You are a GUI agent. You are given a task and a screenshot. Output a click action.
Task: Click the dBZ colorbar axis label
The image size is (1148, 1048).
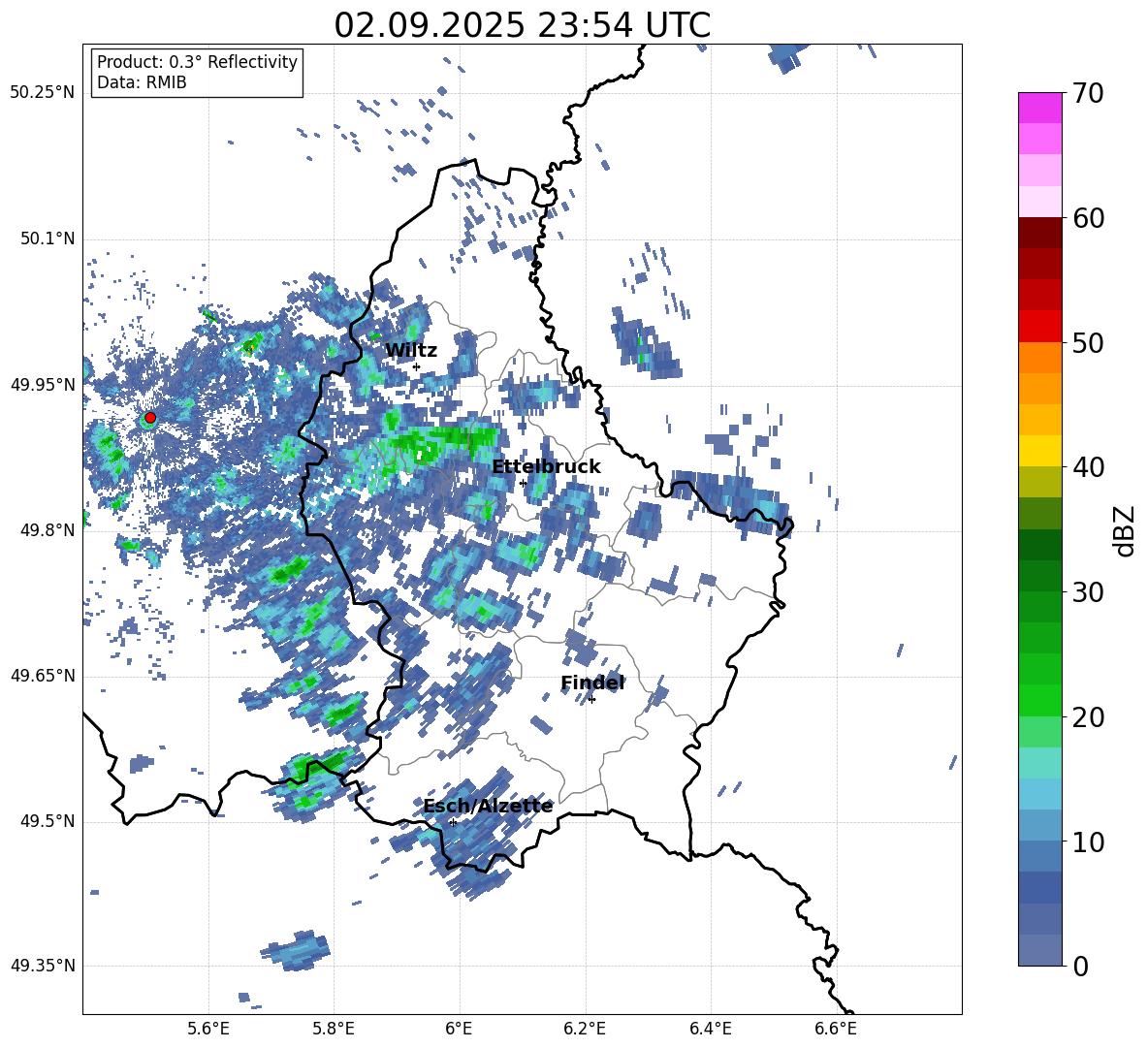(1126, 530)
